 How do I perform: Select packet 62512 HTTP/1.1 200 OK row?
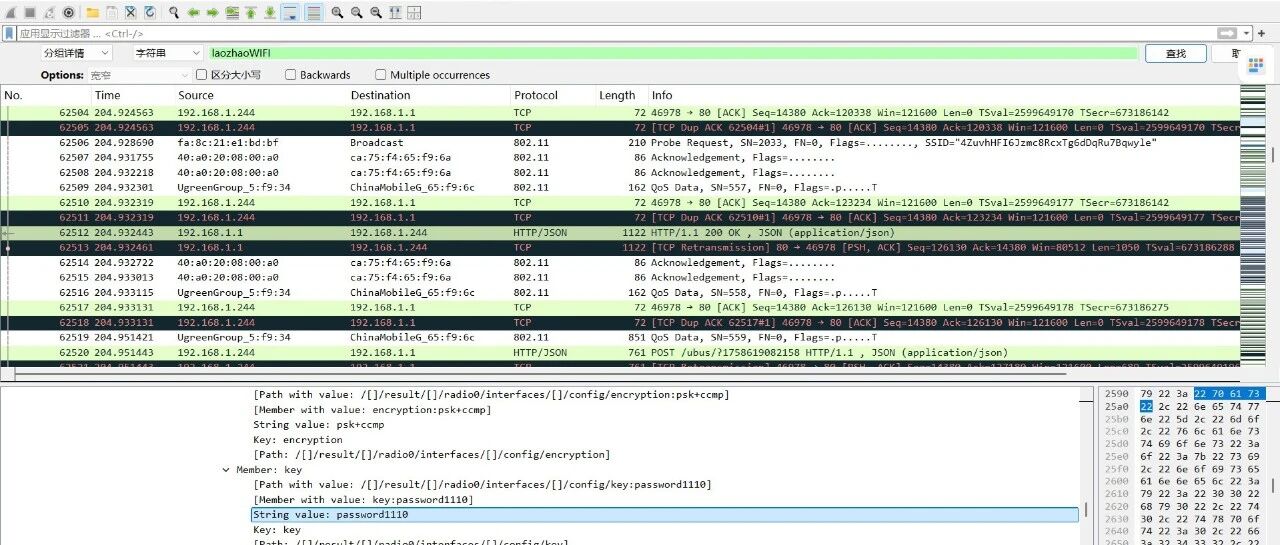(620, 233)
